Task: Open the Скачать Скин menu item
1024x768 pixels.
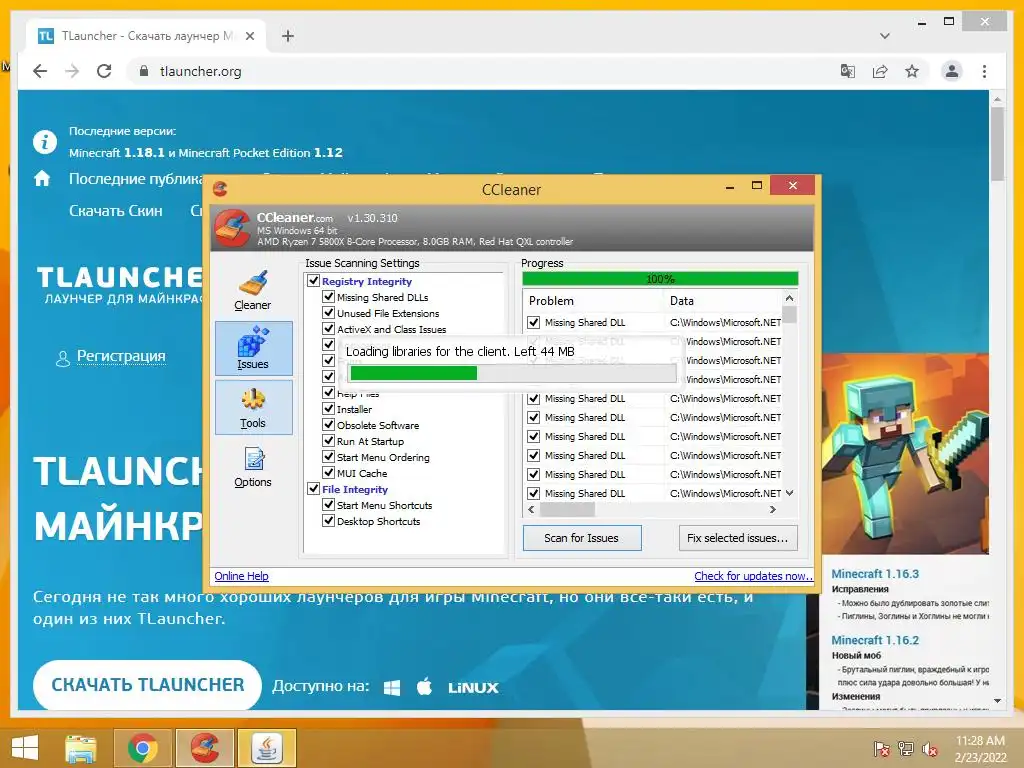Action: pyautogui.click(x=116, y=210)
